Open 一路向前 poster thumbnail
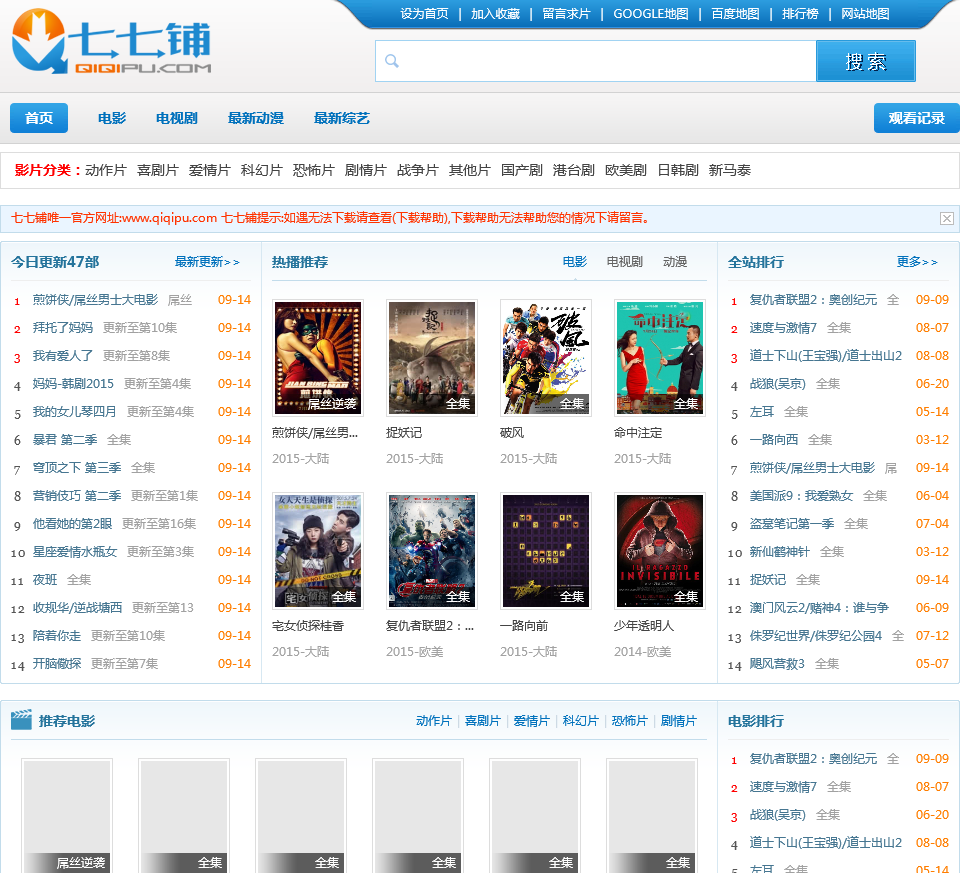Viewport: 960px width, 873px height. point(546,551)
